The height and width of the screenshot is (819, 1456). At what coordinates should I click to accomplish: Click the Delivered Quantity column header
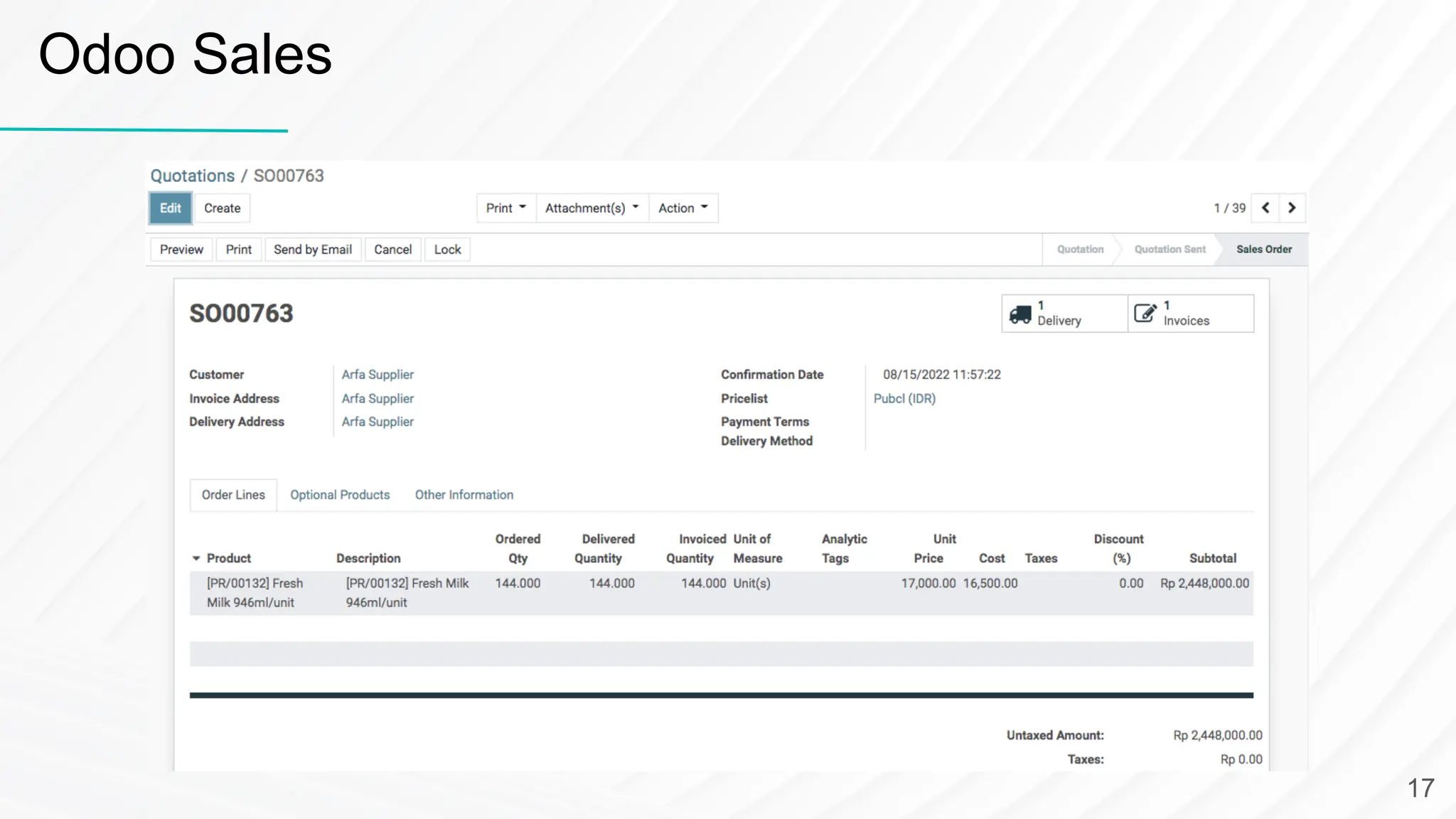pos(605,549)
